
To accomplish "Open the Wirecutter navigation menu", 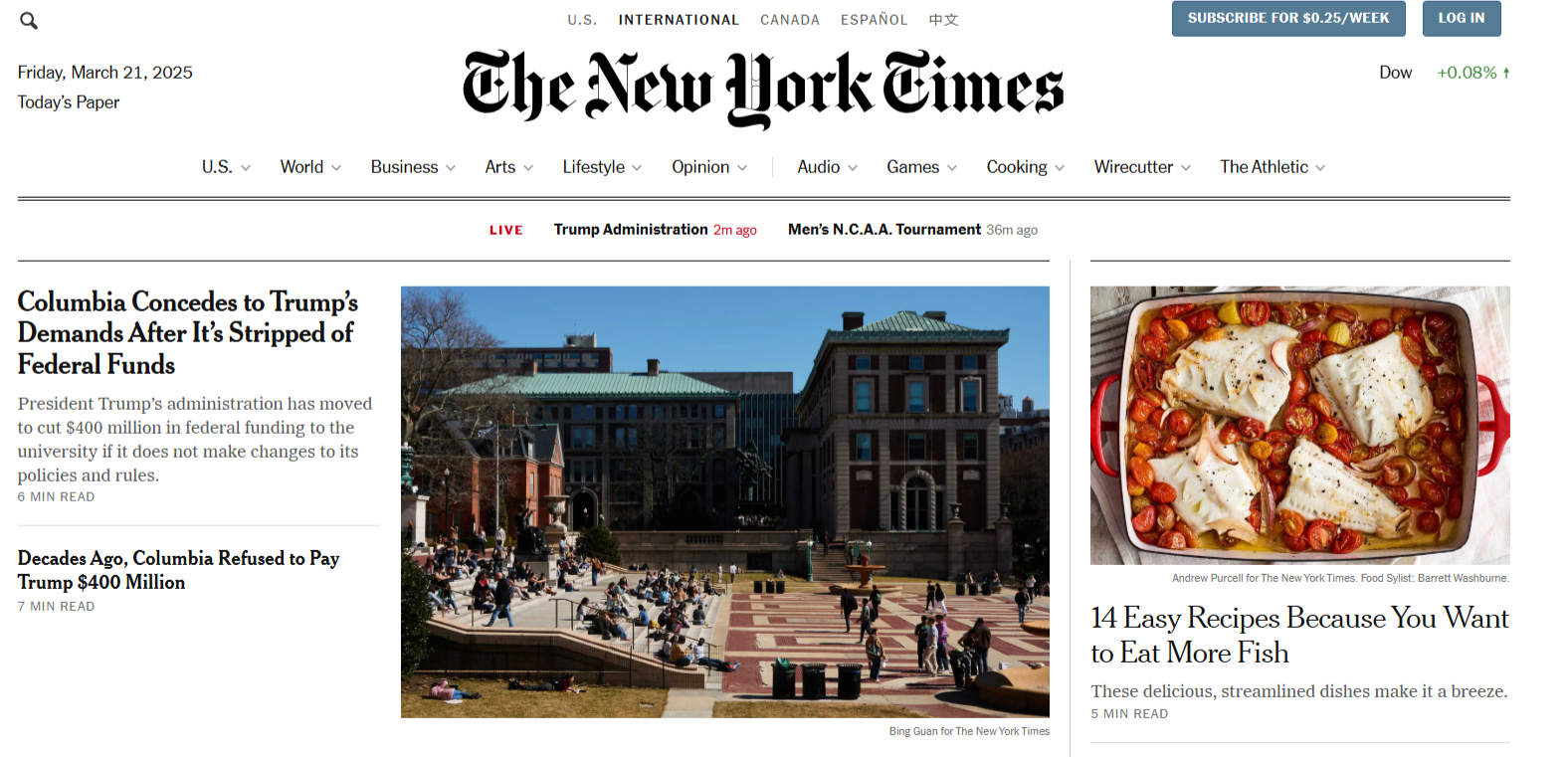I will point(1142,167).
